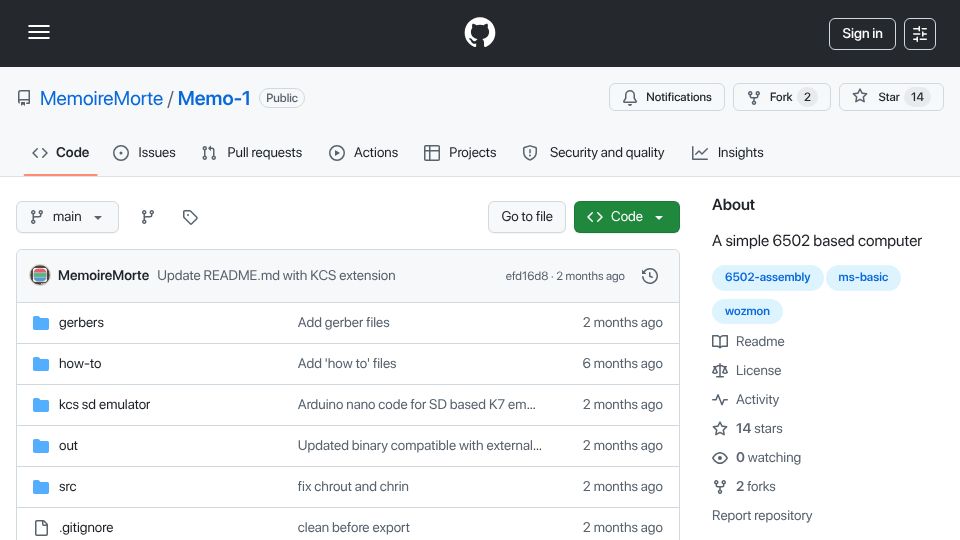This screenshot has height=540, width=960.
Task: Open the License link in About
Action: pos(747,370)
